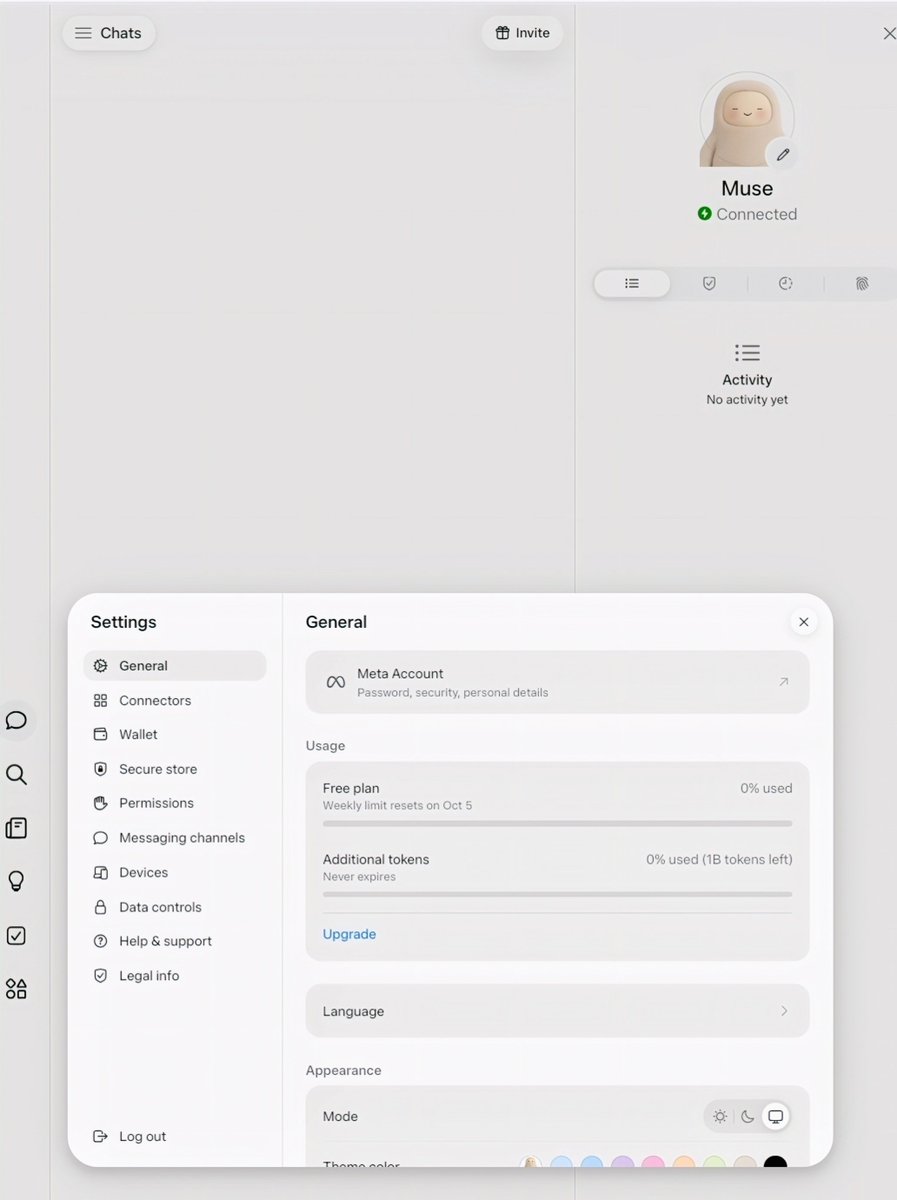Image resolution: width=897 pixels, height=1200 pixels.
Task: Click the 'Never expires' text
Action: 359,877
